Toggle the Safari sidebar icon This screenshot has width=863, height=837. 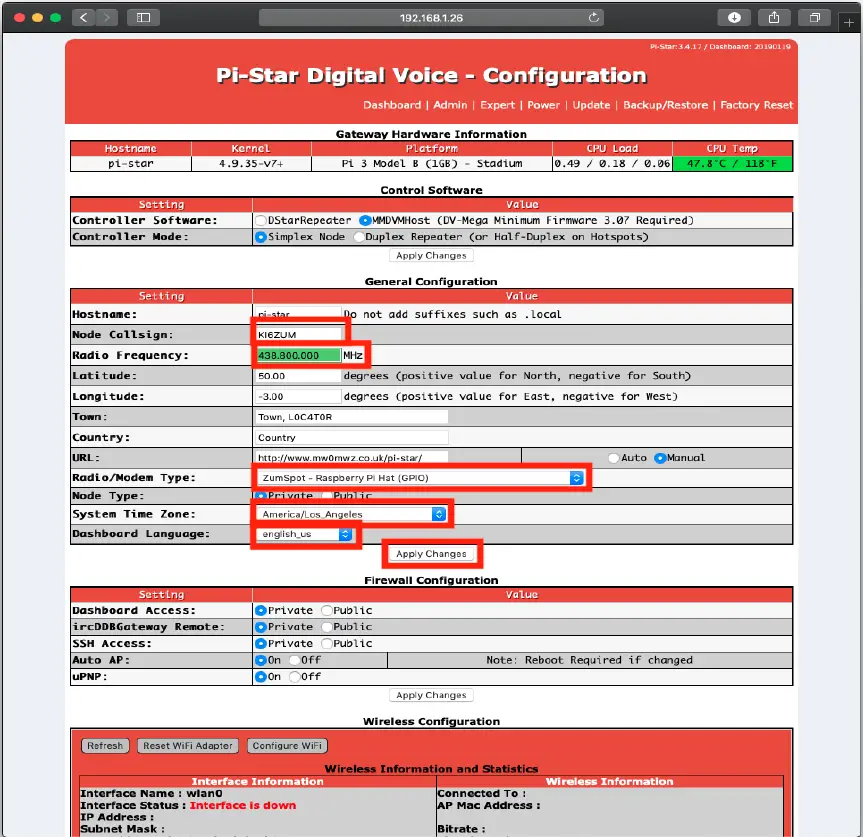[x=143, y=17]
